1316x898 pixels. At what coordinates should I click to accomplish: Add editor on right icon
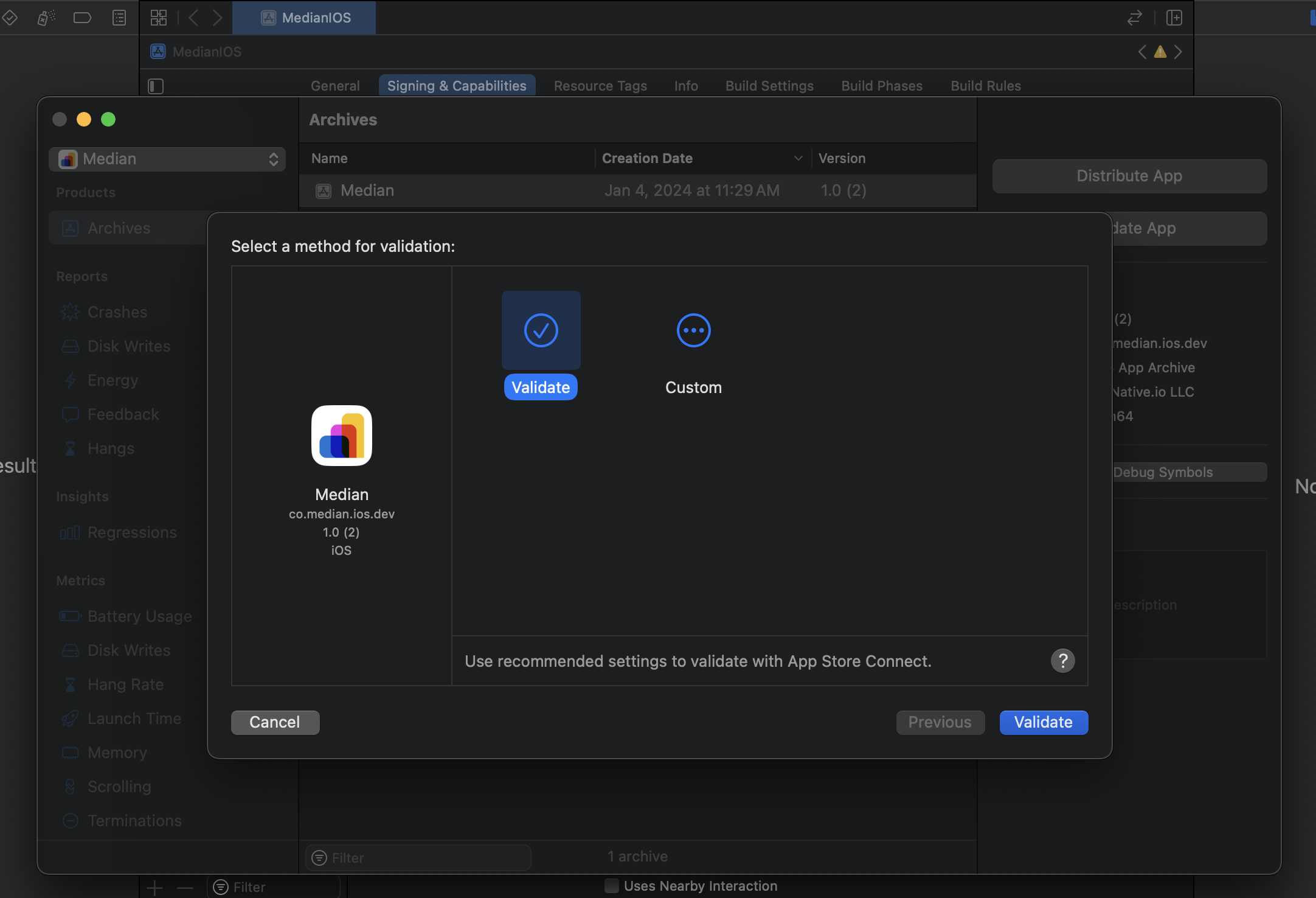pyautogui.click(x=1174, y=18)
